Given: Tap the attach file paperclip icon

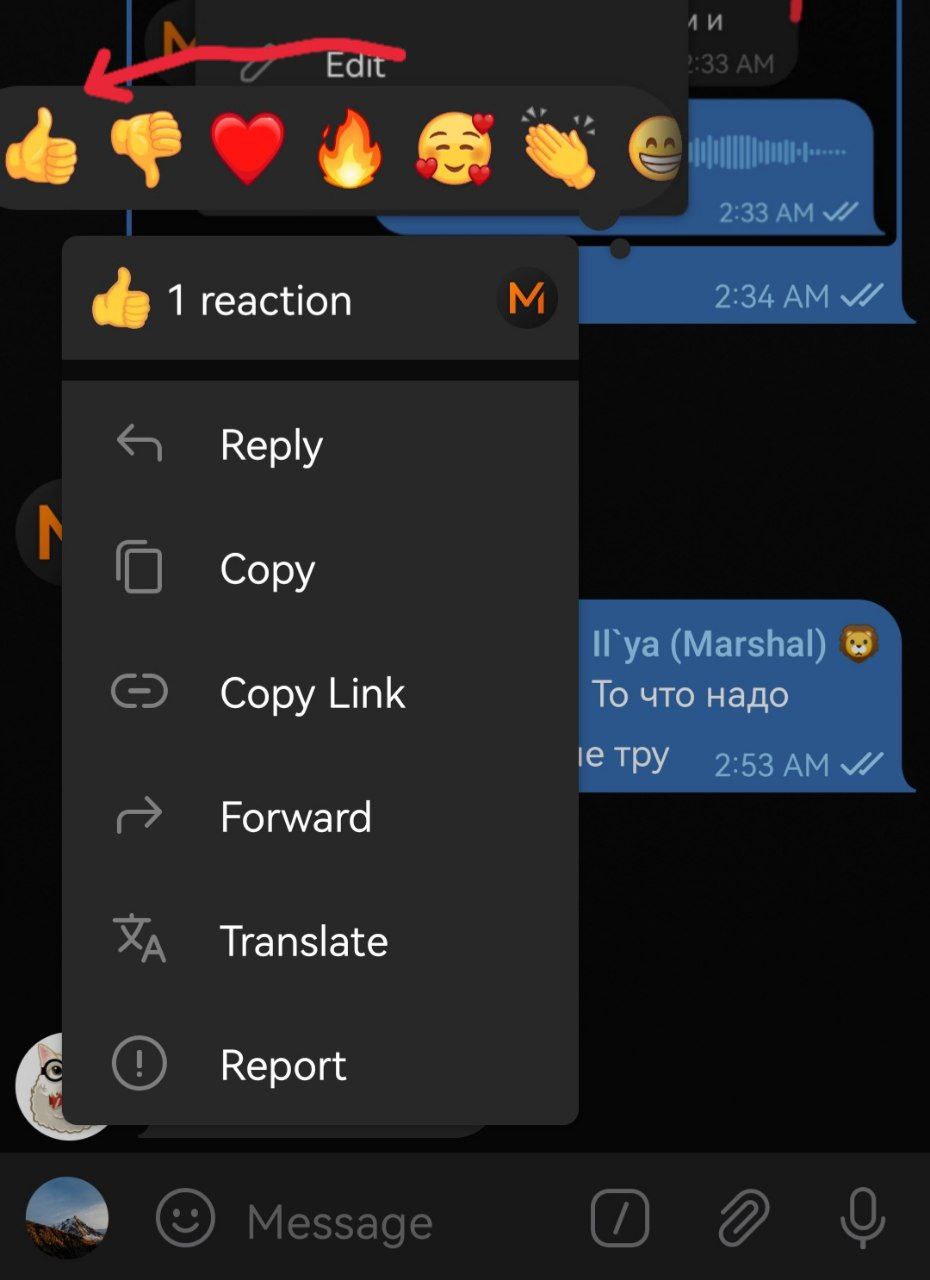Looking at the screenshot, I should pos(743,1218).
